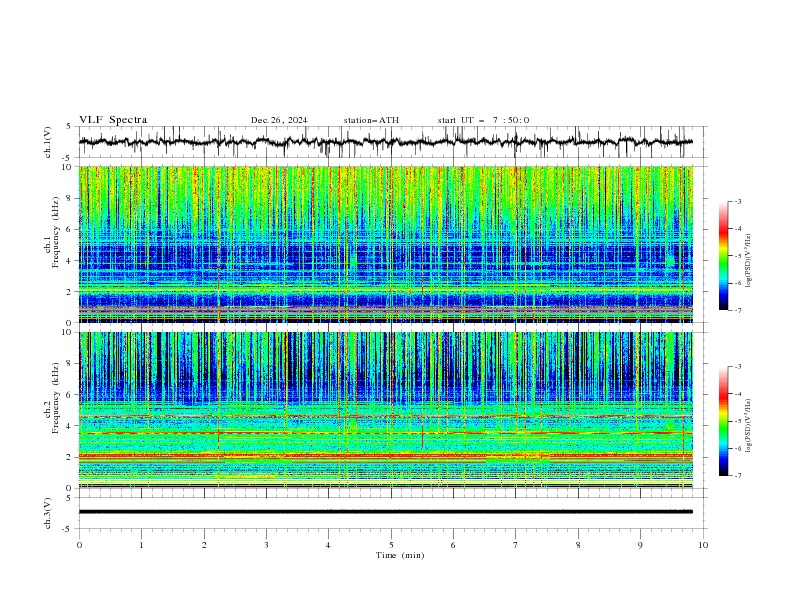Click the ch.2 spectrogram panel
792x612 pixels.
pyautogui.click(x=386, y=410)
